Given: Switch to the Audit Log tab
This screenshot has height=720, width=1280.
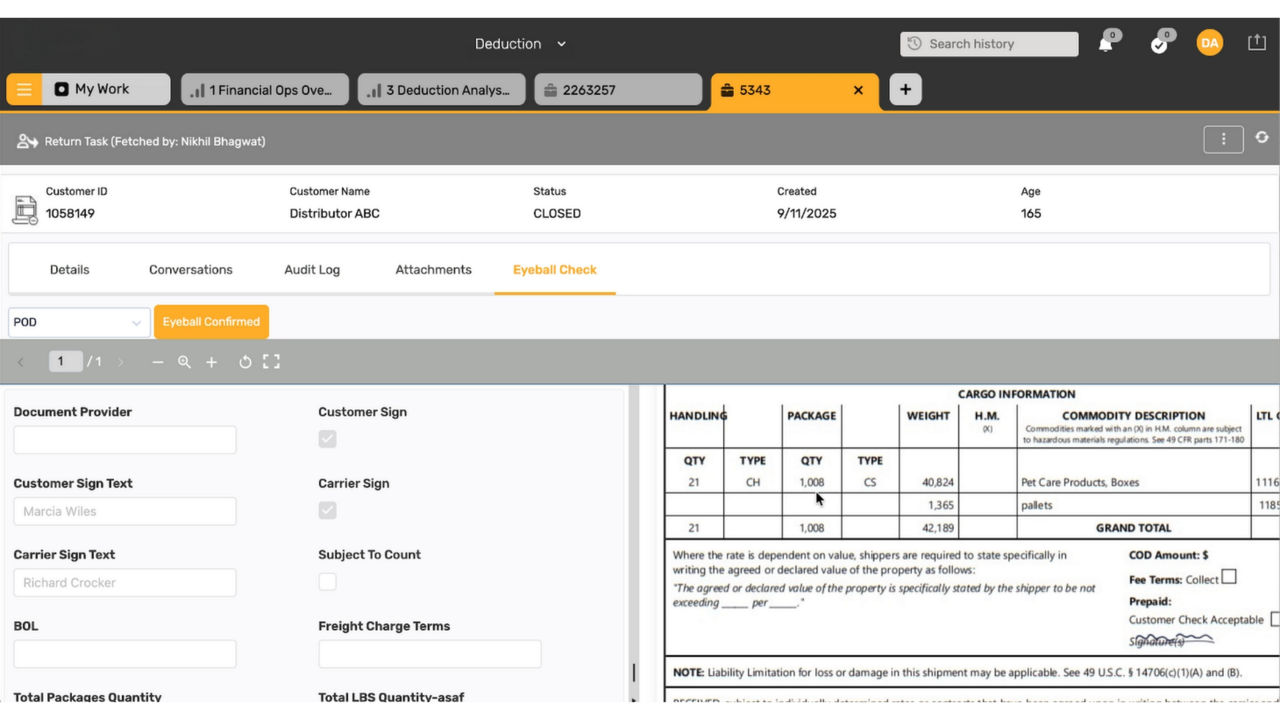Looking at the screenshot, I should (x=312, y=270).
